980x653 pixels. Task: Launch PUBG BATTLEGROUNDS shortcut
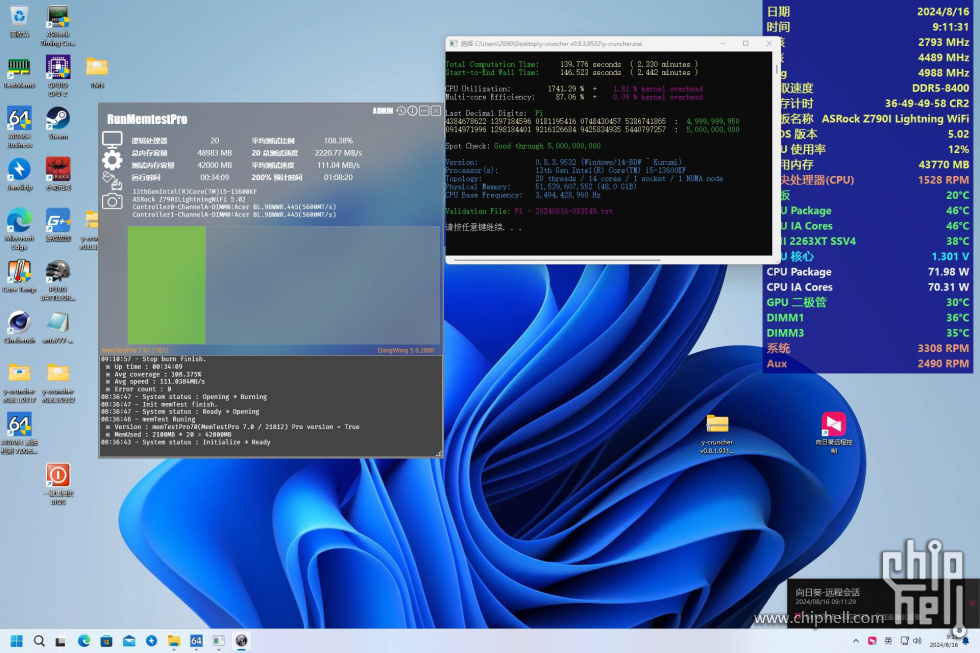58,281
